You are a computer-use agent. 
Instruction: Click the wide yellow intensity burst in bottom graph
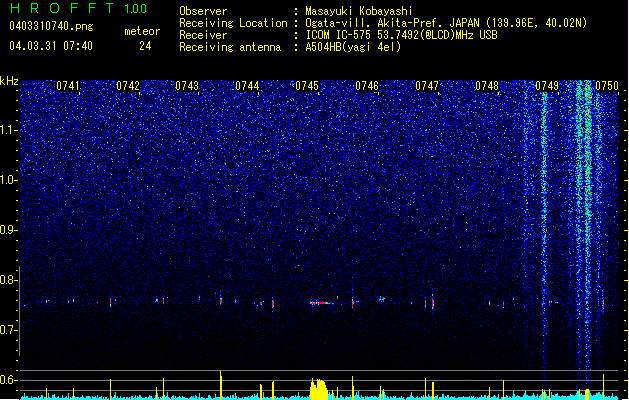pyautogui.click(x=319, y=389)
